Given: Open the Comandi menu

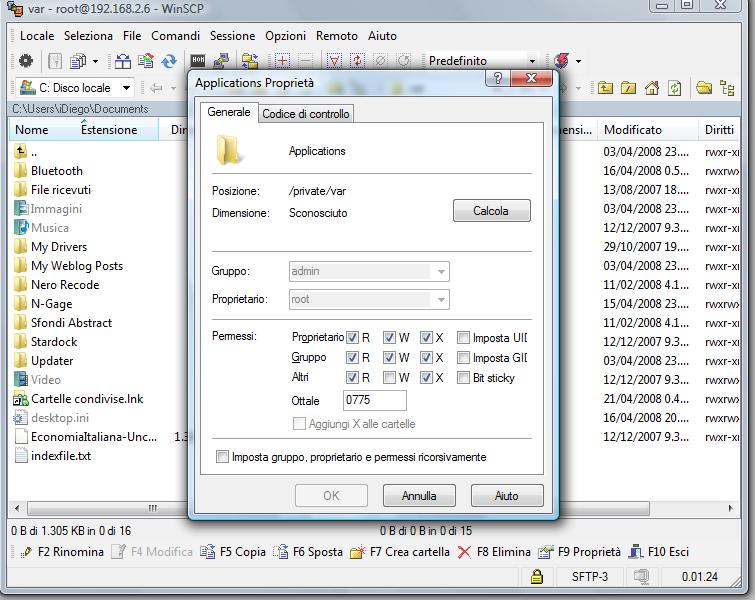Looking at the screenshot, I should (175, 35).
